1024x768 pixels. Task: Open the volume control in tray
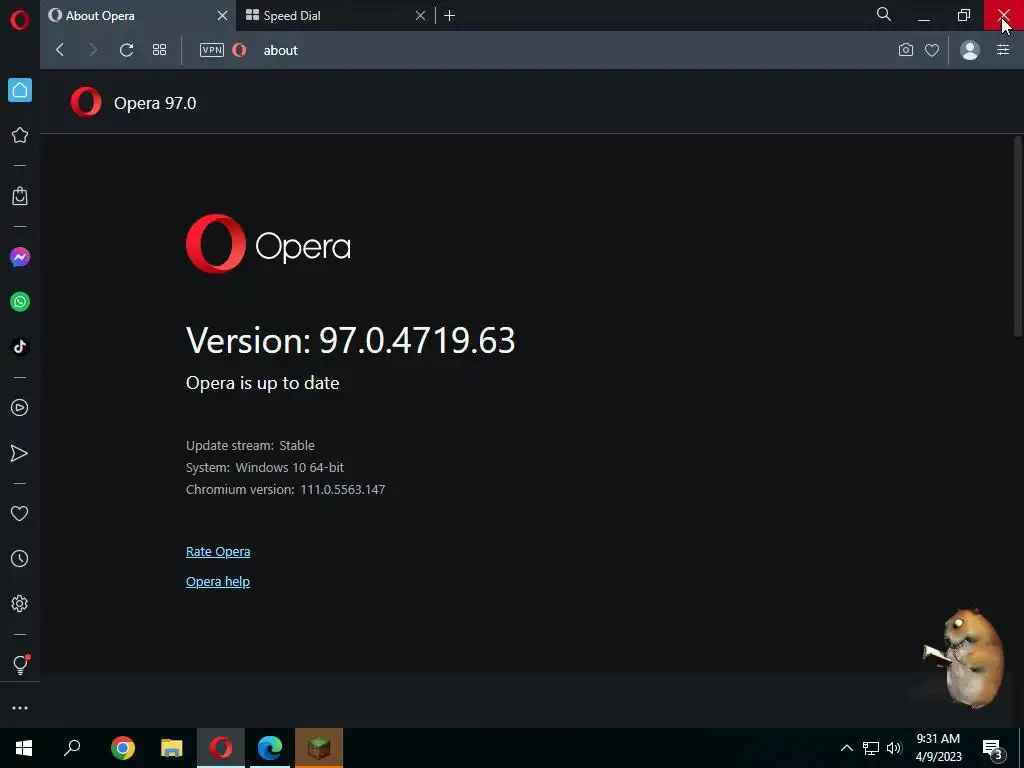click(894, 748)
